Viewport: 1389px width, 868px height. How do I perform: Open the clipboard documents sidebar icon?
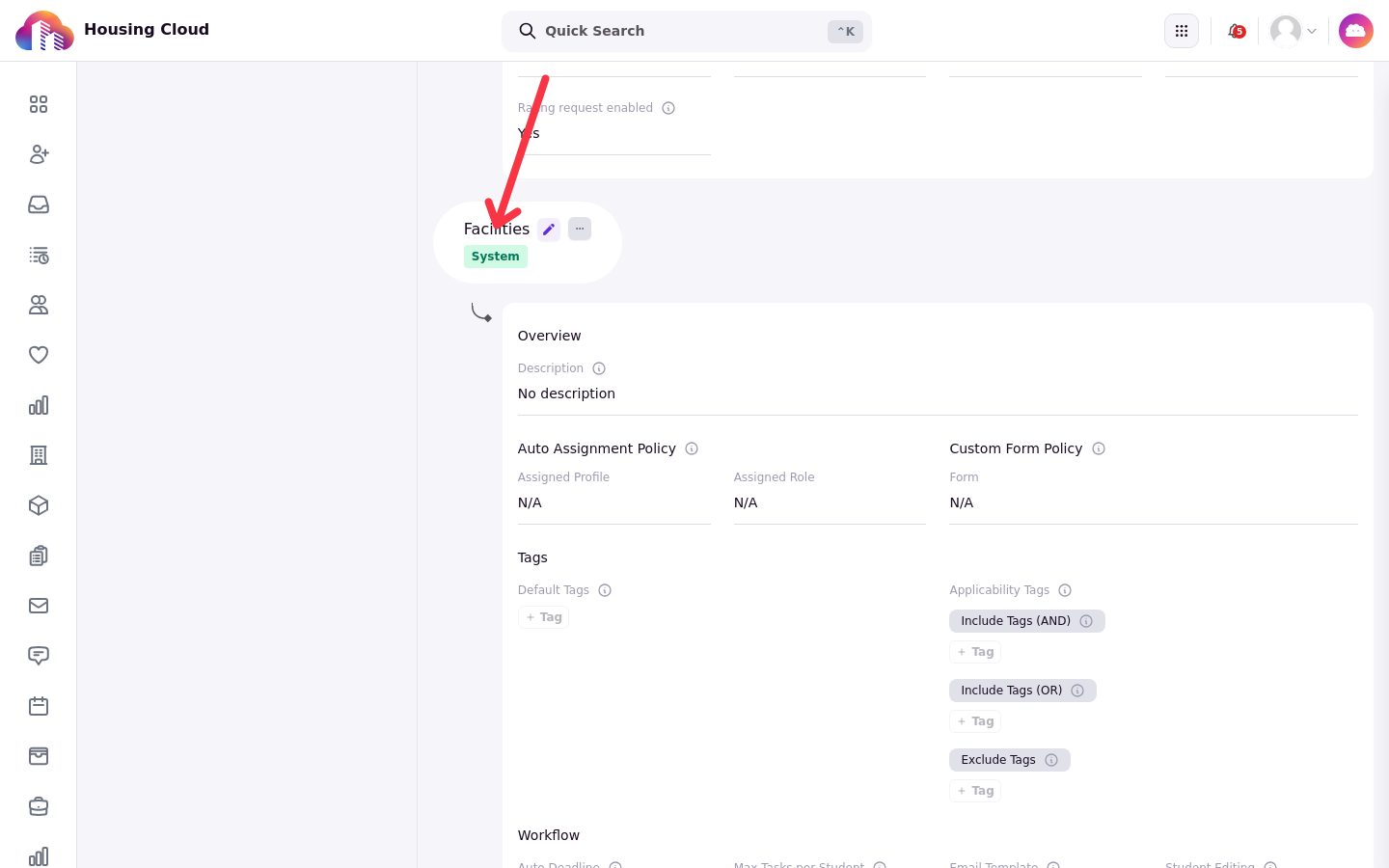click(39, 556)
